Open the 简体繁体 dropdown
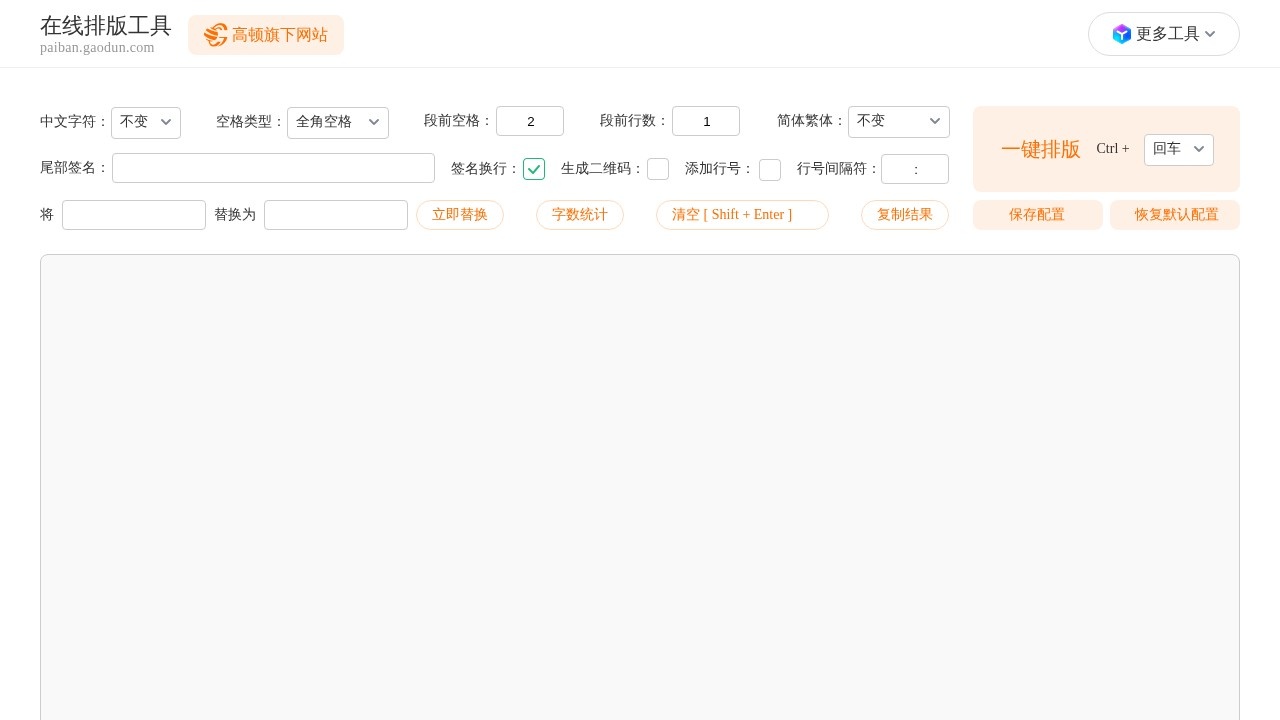The height and width of the screenshot is (720, 1280). pos(899,121)
